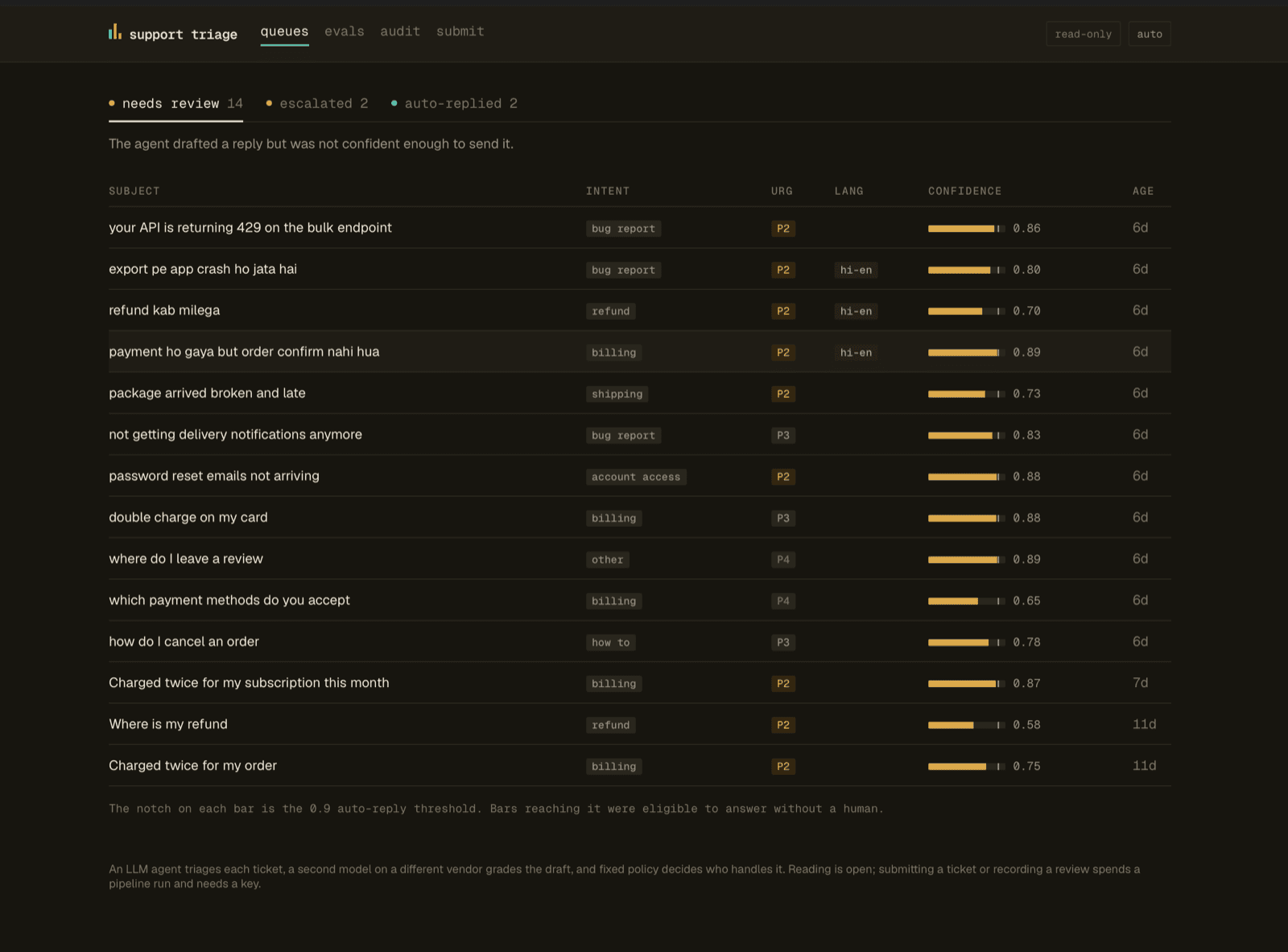This screenshot has width=1288, height=952.
Task: Click the 0.70 confidence value
Action: tap(1026, 311)
